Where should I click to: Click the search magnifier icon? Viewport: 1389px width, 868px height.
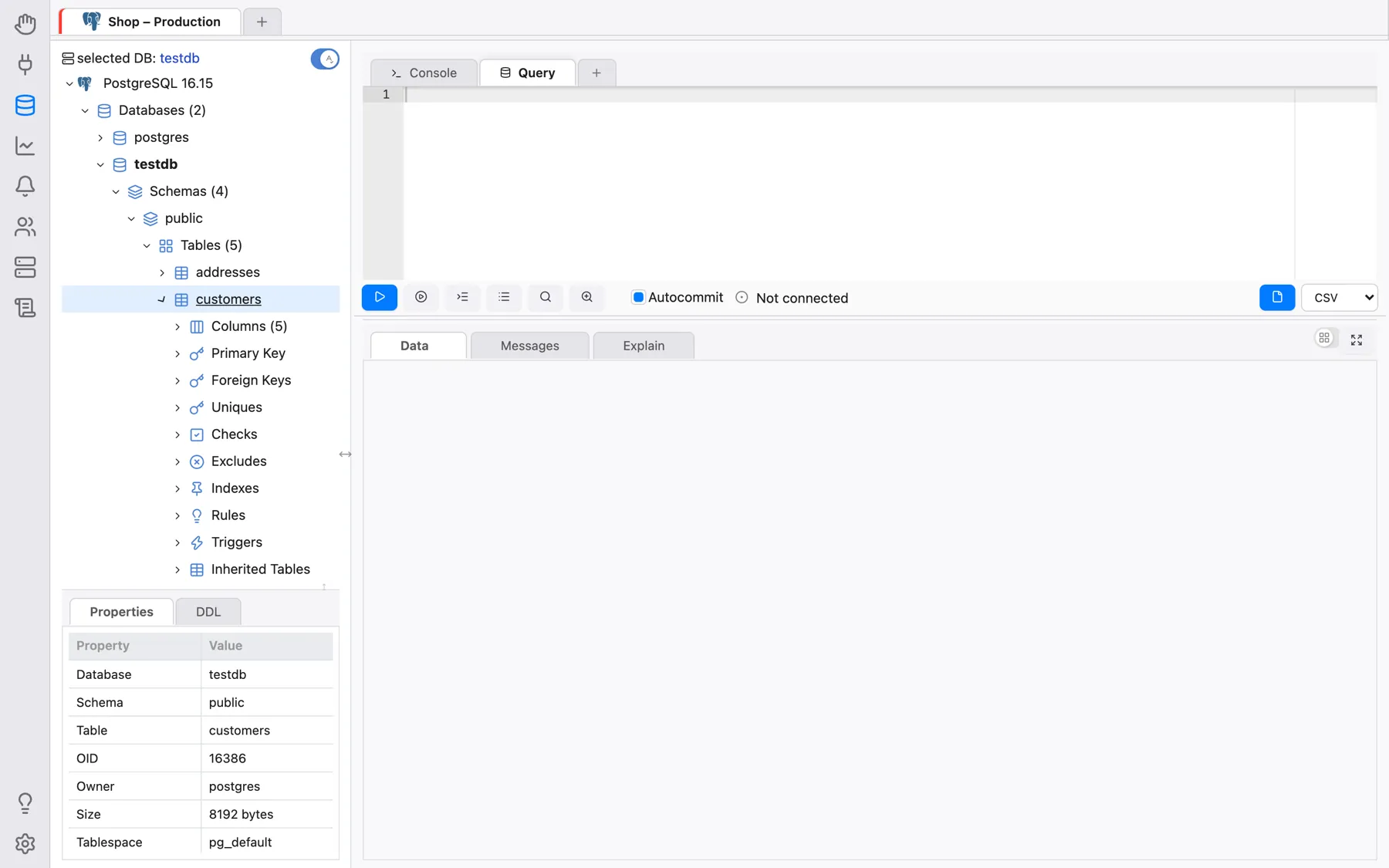tap(546, 297)
